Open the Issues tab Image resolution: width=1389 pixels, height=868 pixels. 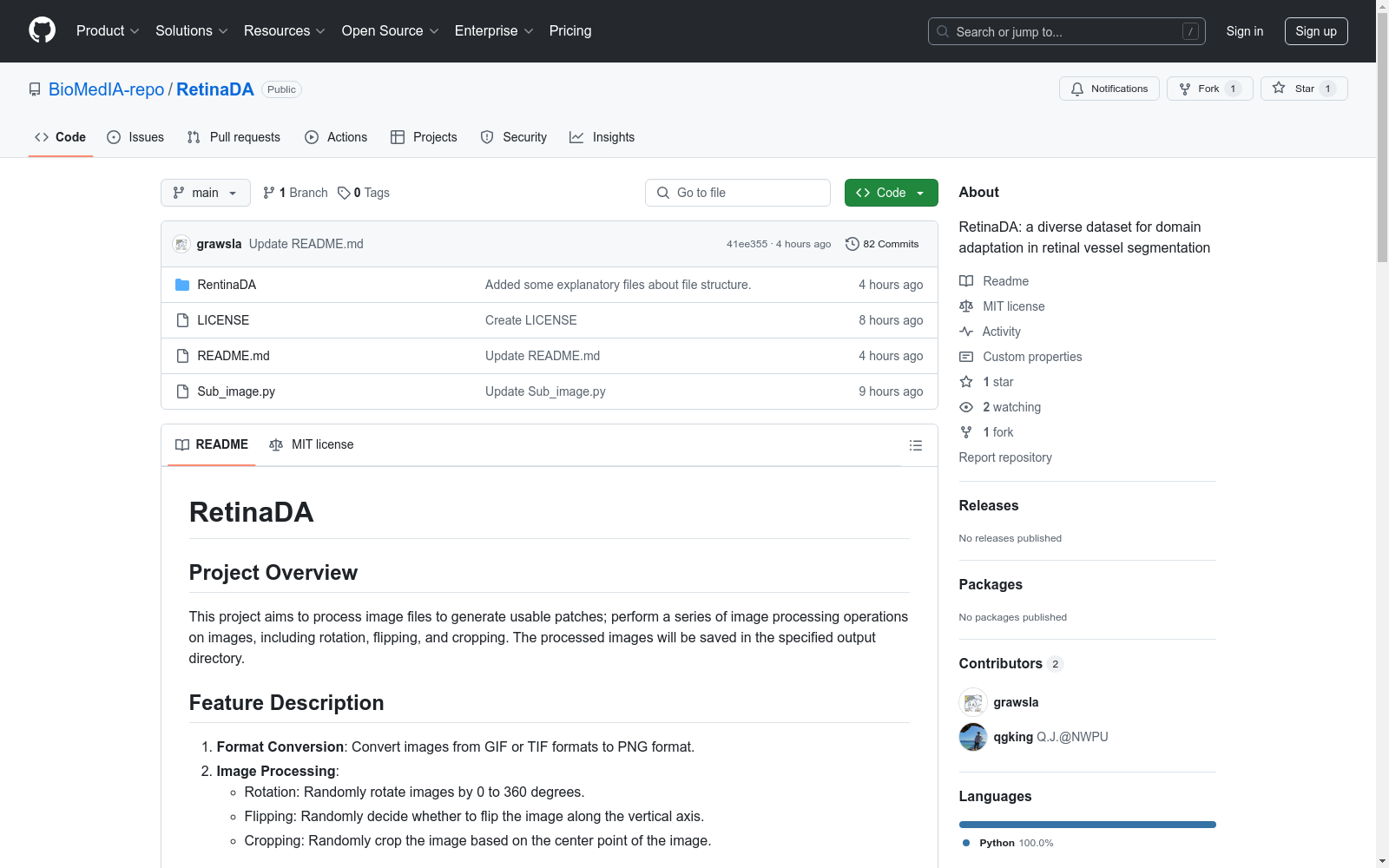[x=135, y=137]
